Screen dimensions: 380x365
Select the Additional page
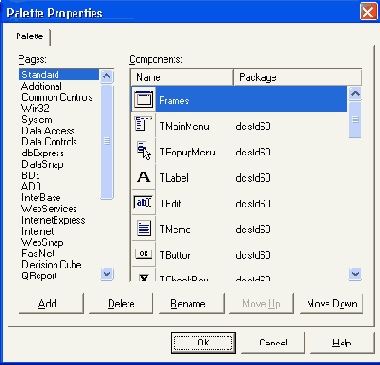pyautogui.click(x=41, y=86)
